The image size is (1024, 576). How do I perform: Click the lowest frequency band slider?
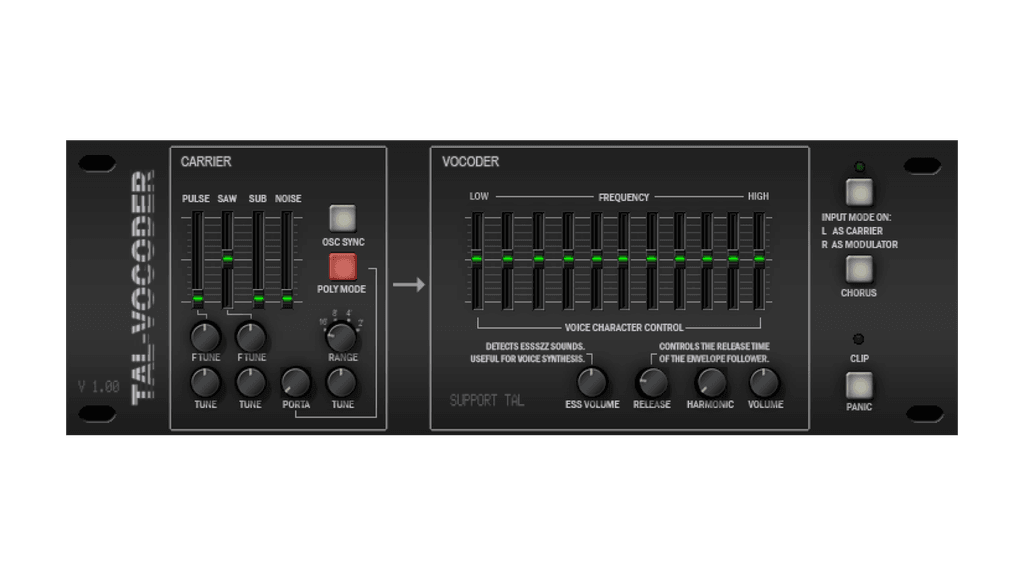(477, 258)
